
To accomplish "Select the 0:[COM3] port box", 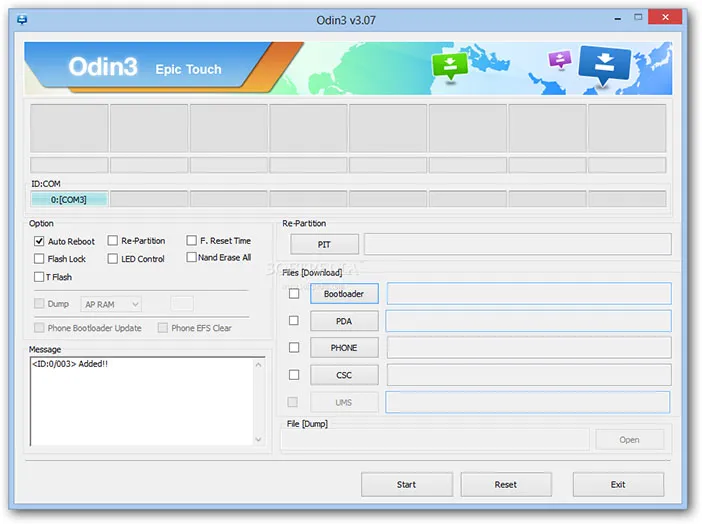I will click(x=69, y=199).
